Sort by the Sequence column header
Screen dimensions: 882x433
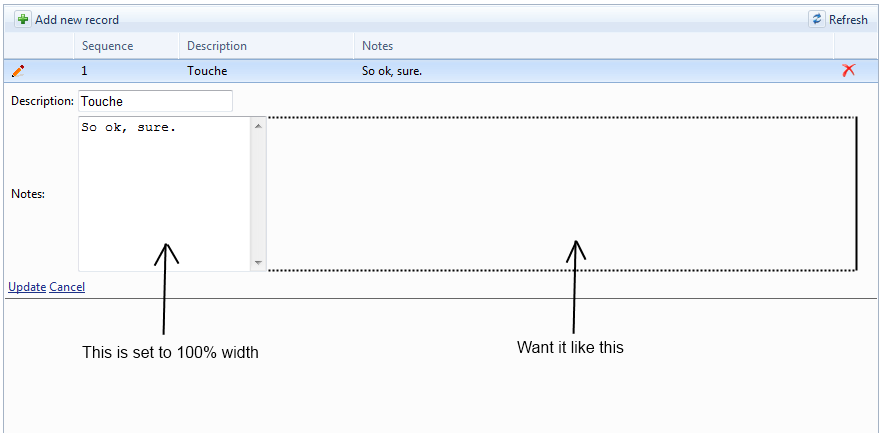coord(107,46)
